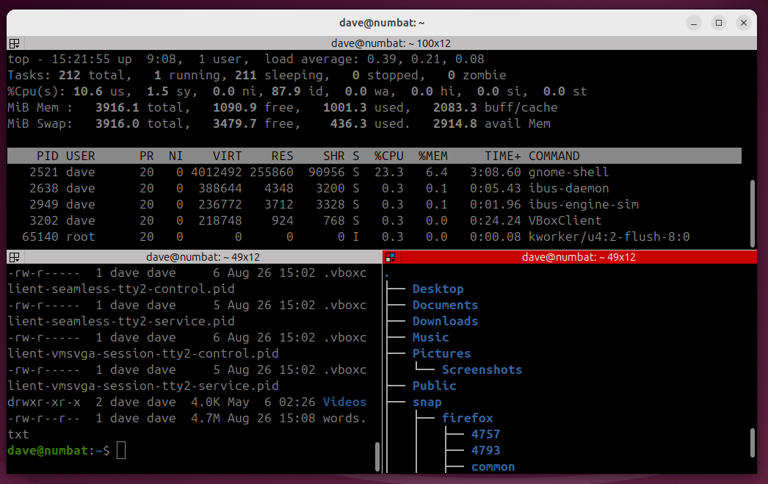Minimize the dave@numbat terminal window
Viewport: 768px width, 484px height.
pyautogui.click(x=694, y=23)
